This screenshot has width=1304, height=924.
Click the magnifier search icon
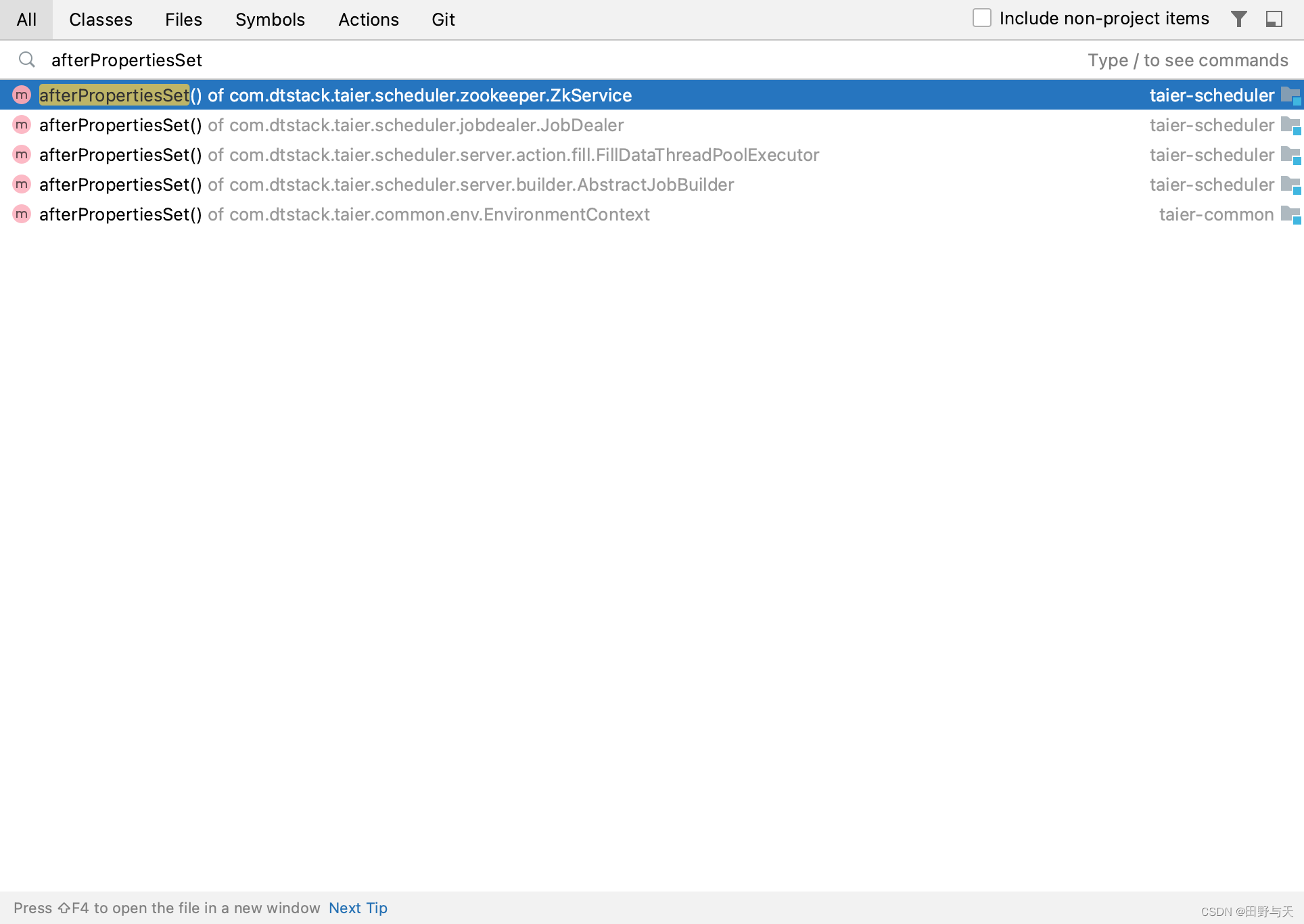[27, 60]
